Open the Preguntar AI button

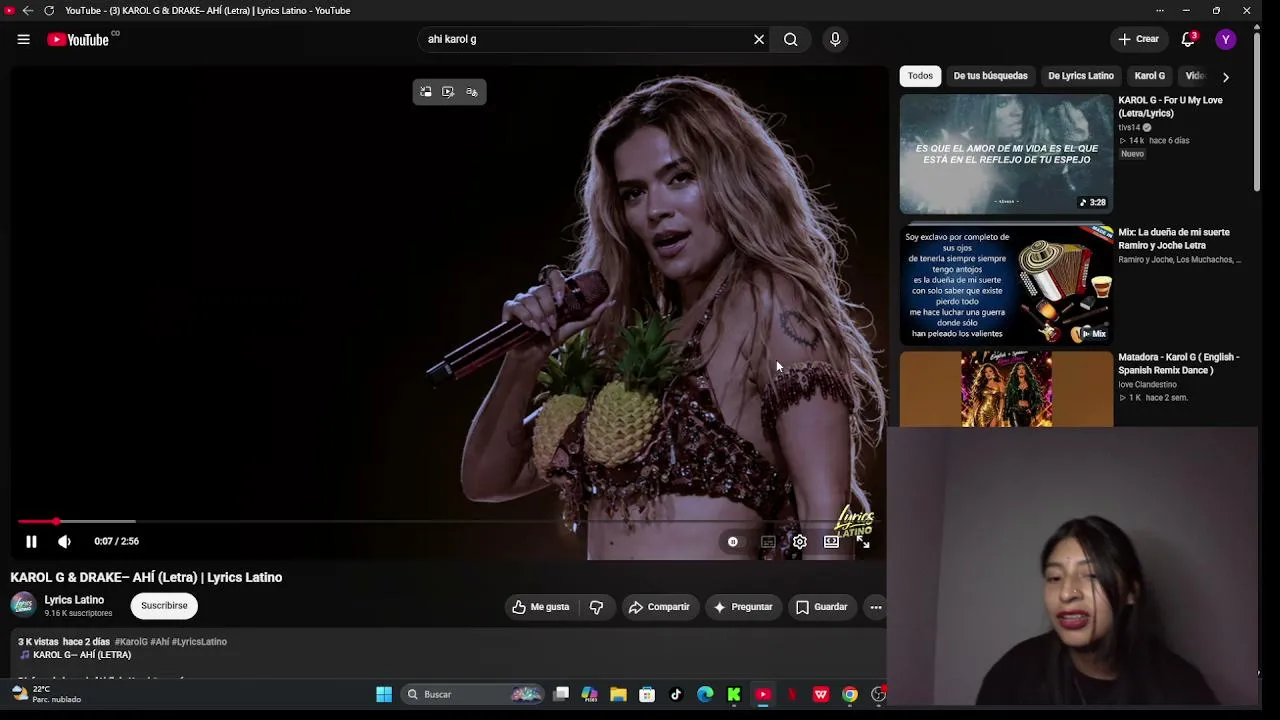pyautogui.click(x=743, y=607)
